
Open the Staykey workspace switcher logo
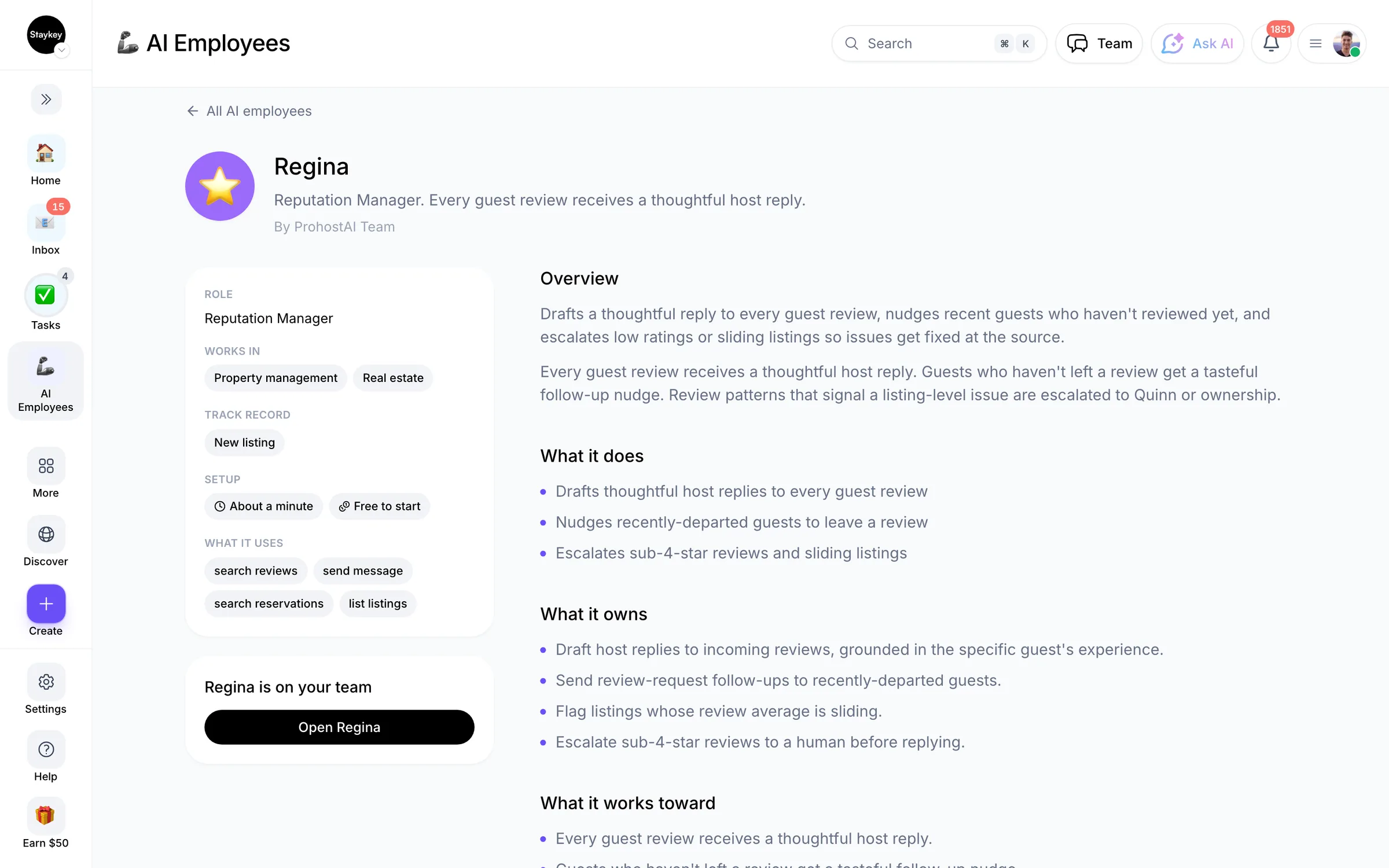(x=46, y=35)
